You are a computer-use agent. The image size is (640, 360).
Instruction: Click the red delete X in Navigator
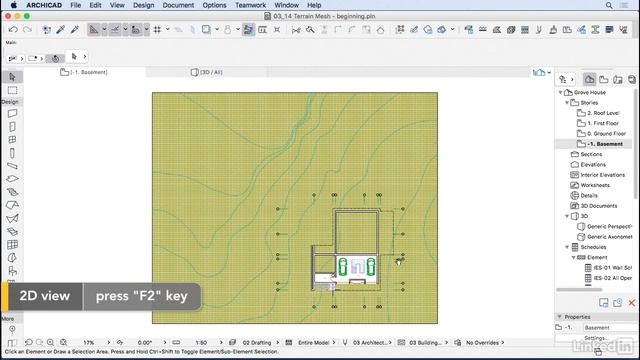click(631, 302)
